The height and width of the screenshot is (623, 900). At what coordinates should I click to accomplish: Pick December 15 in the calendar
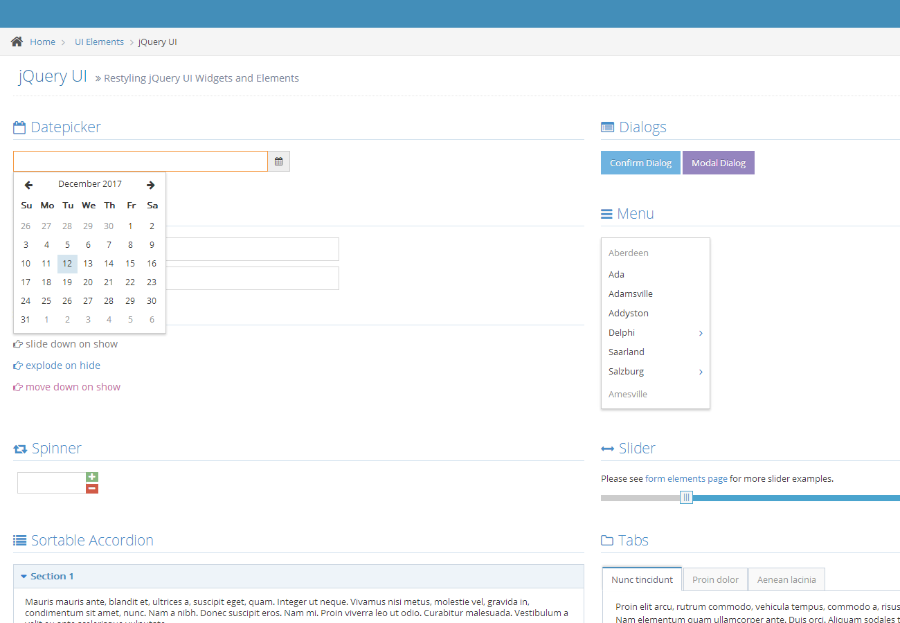[x=130, y=264]
